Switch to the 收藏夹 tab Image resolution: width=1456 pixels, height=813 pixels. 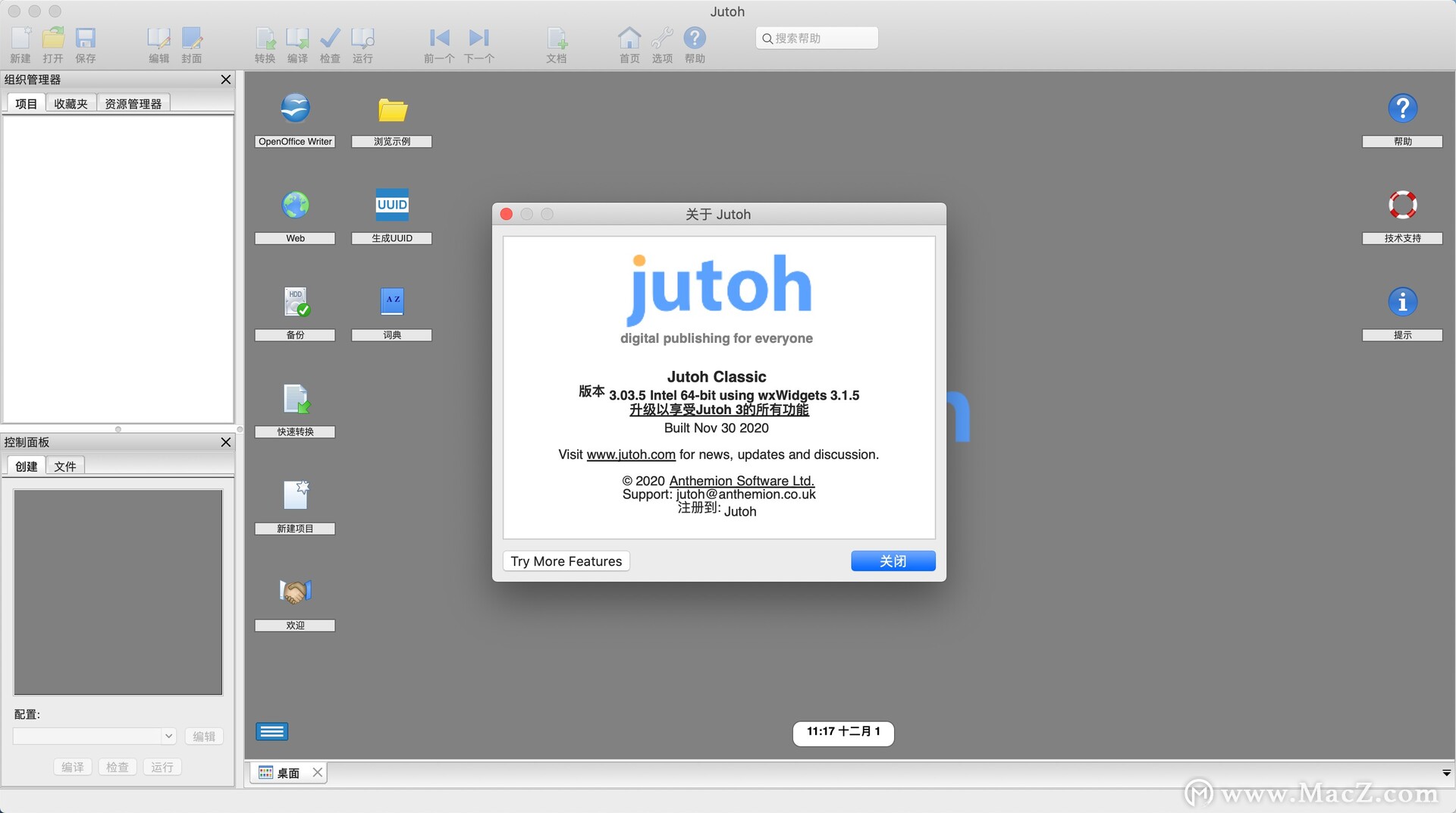click(x=71, y=104)
